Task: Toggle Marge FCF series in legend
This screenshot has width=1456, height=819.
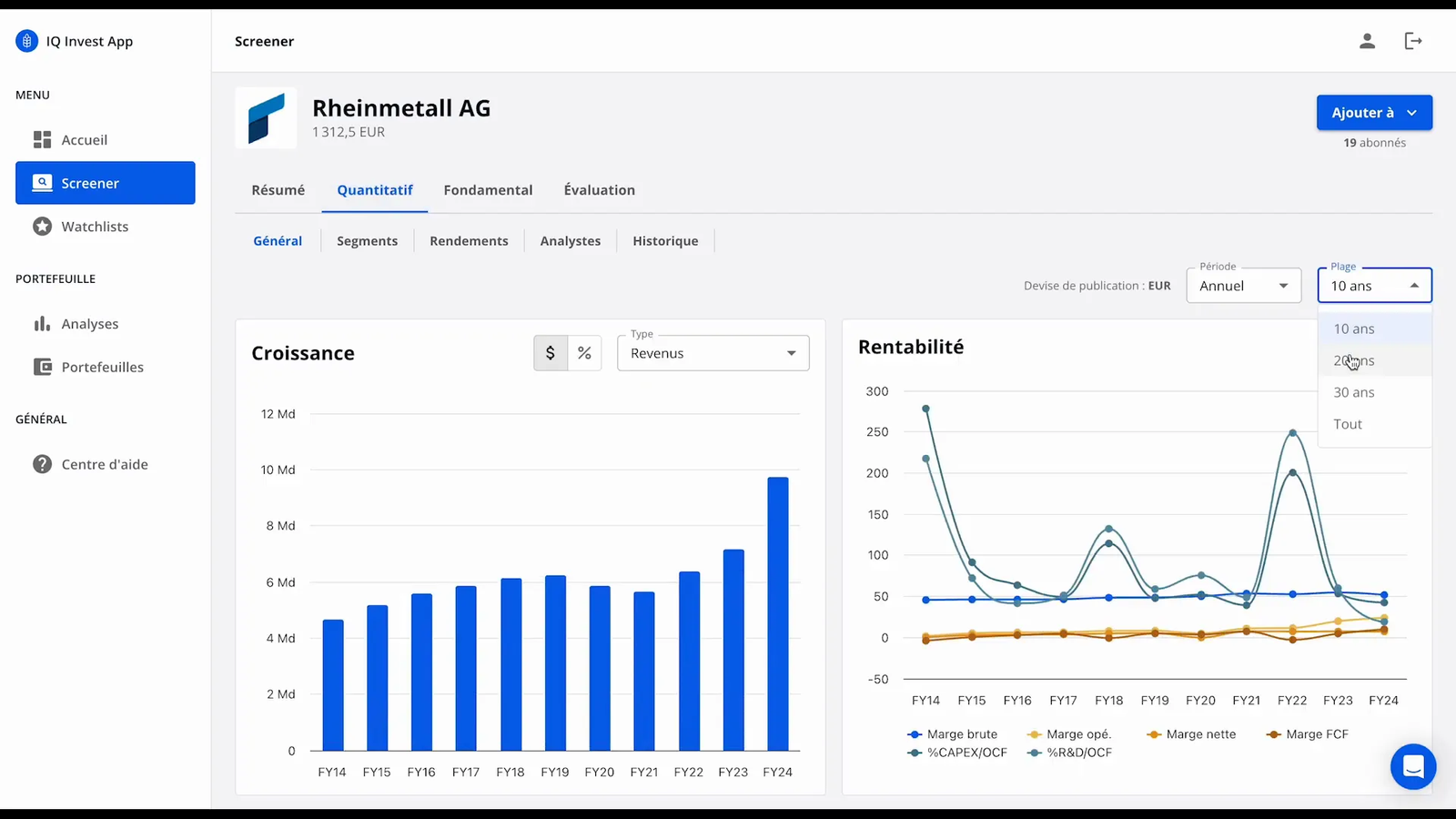Action: pos(1308,734)
